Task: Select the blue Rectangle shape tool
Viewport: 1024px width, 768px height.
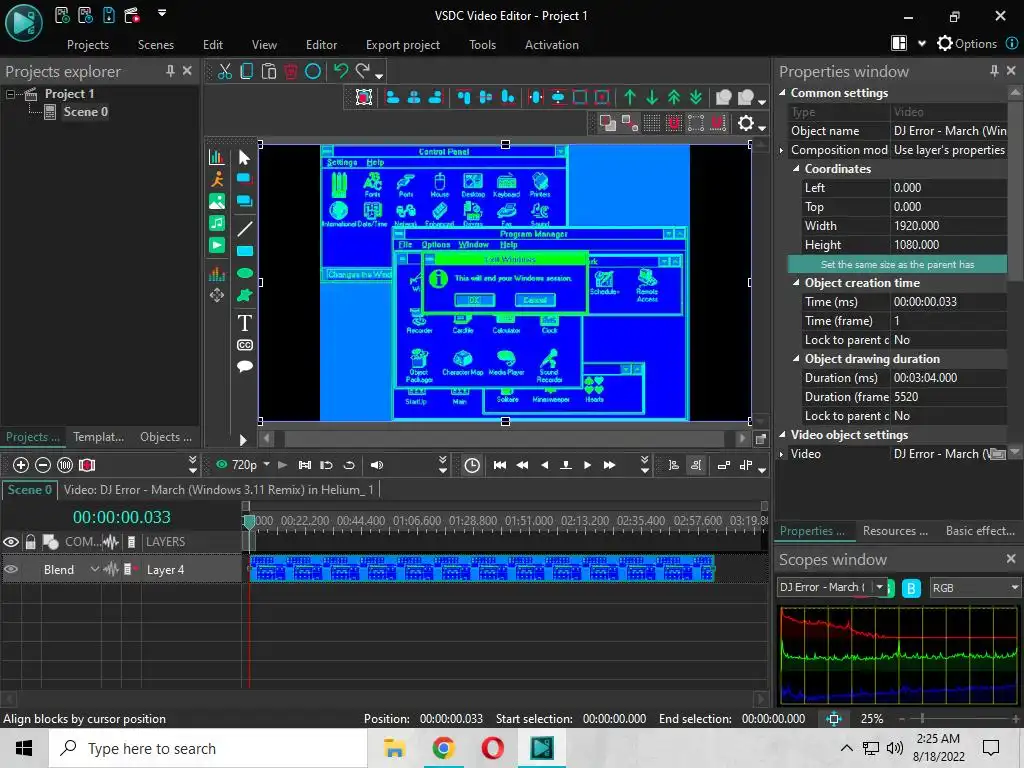Action: click(244, 251)
